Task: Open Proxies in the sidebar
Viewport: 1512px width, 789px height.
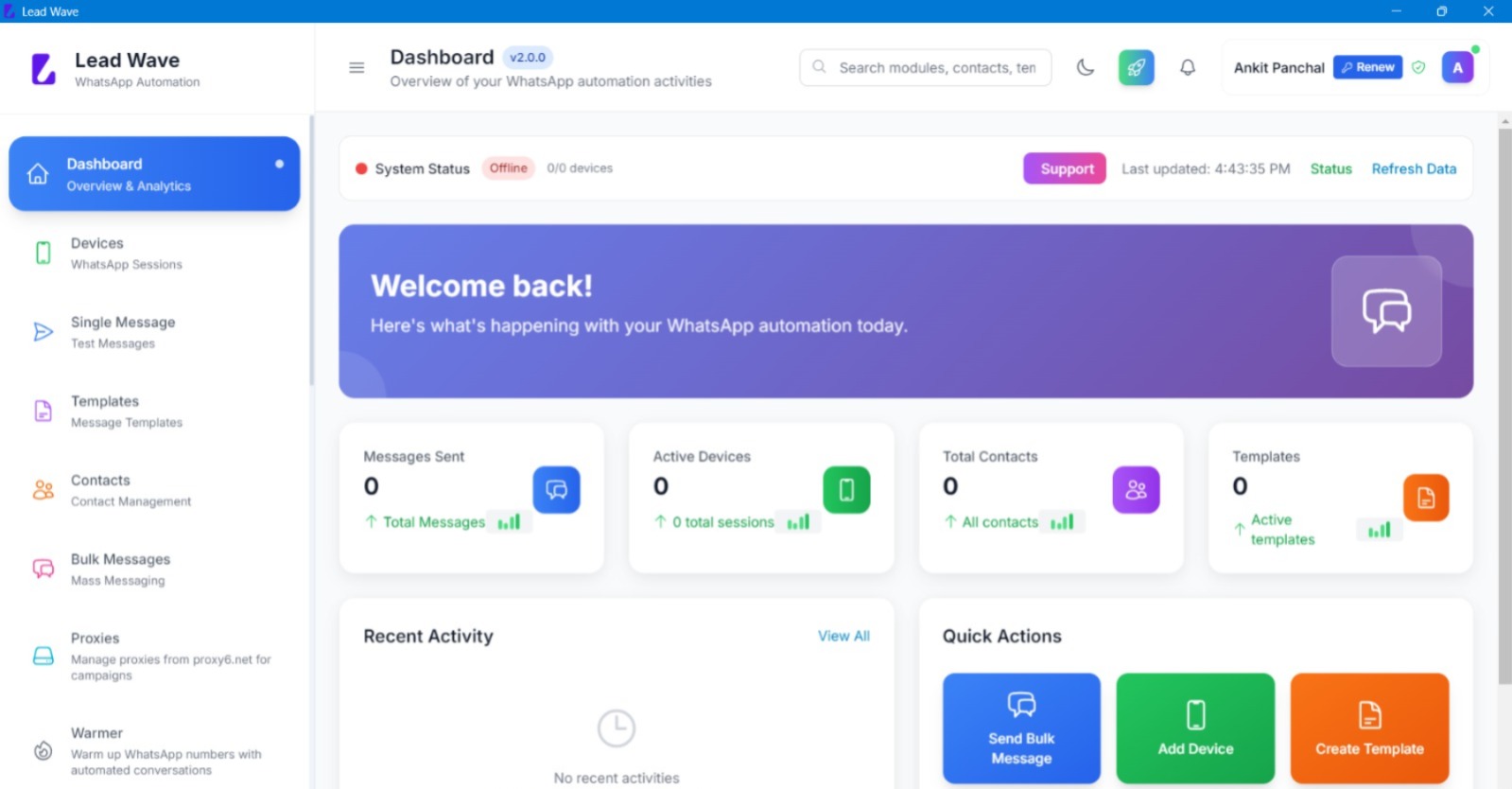Action: 154,656
